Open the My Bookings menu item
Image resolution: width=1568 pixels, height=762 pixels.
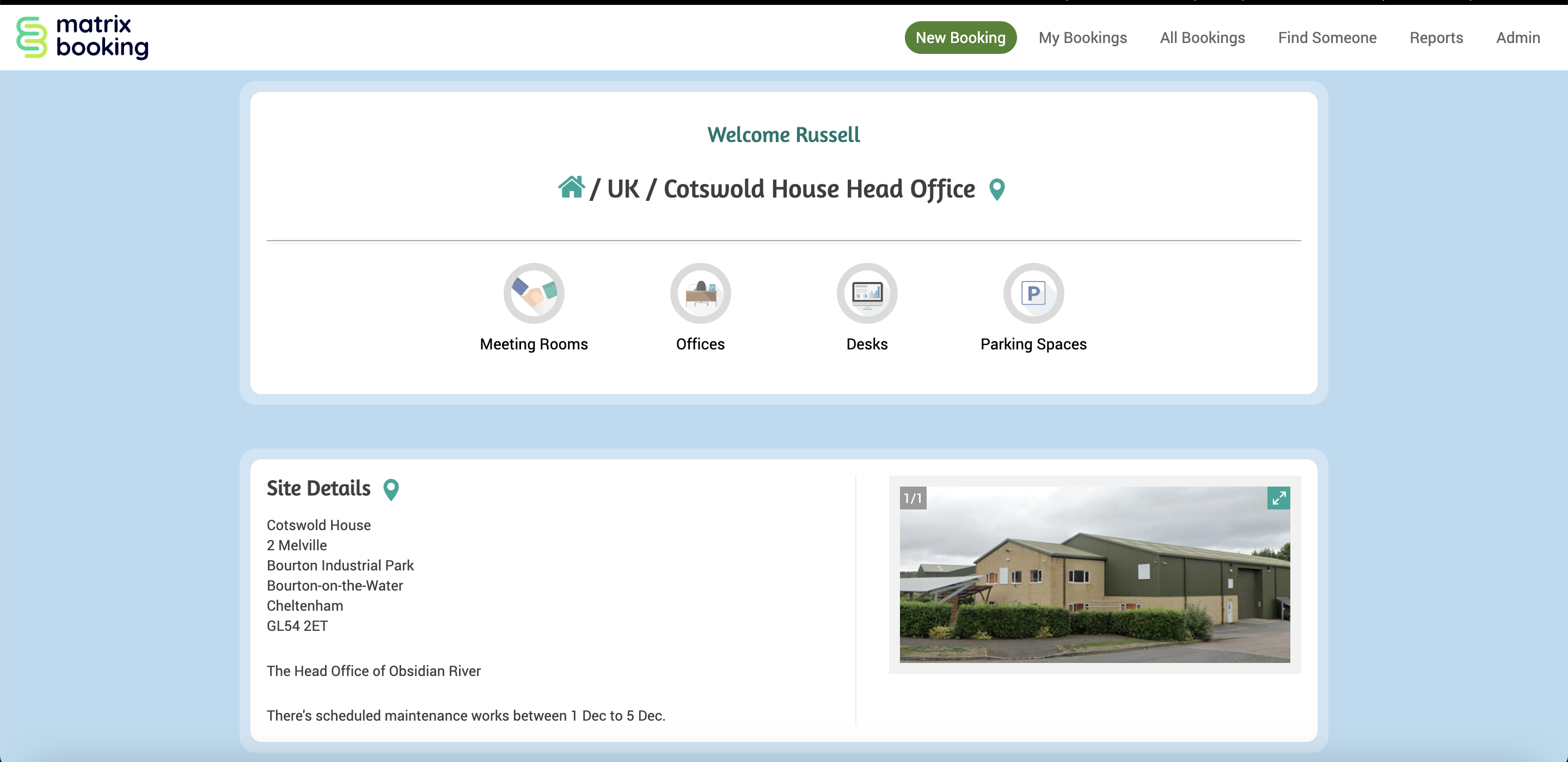[x=1082, y=38]
